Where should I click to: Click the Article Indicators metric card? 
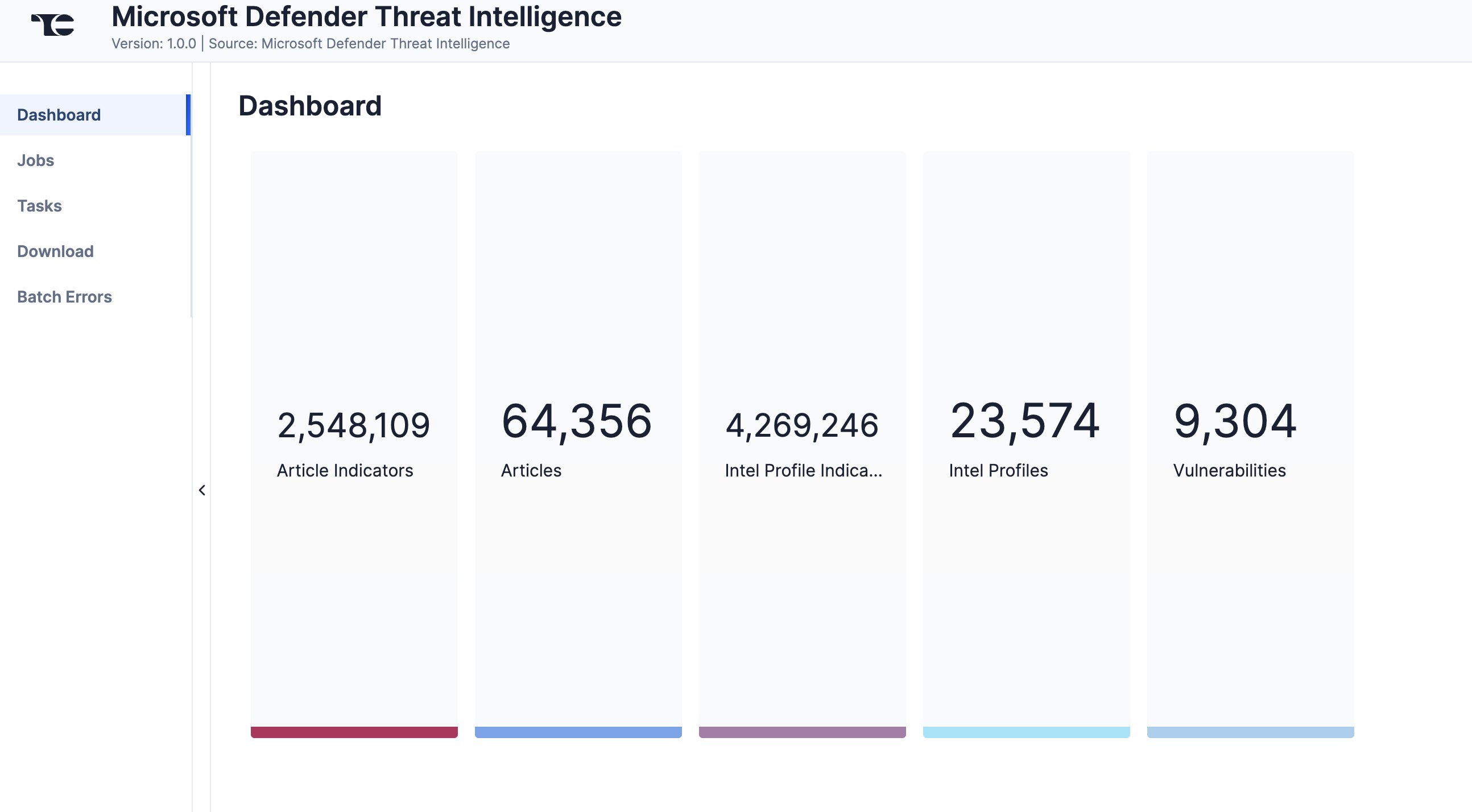354,285
